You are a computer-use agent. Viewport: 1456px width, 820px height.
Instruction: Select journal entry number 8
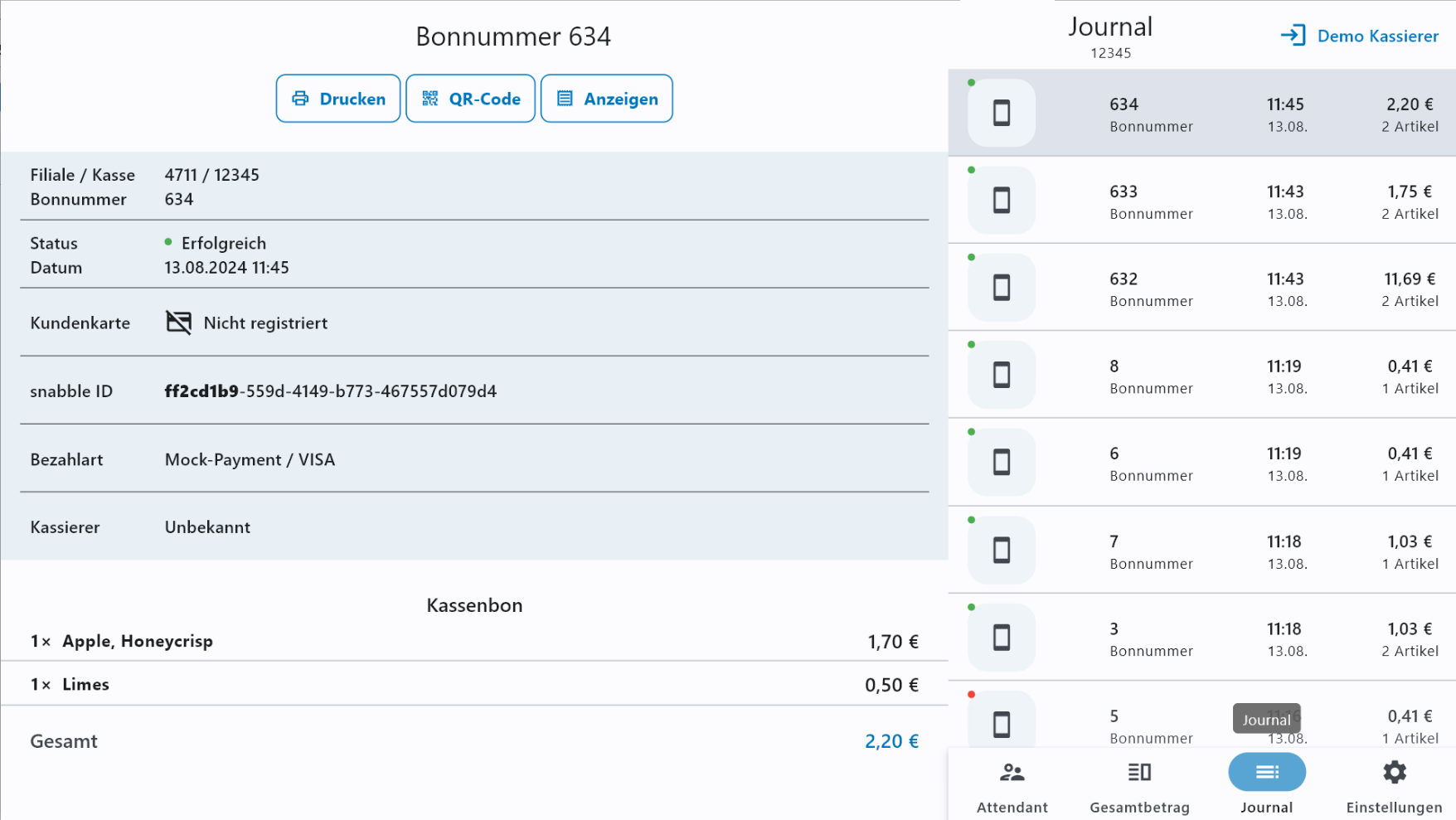pyautogui.click(x=1114, y=366)
